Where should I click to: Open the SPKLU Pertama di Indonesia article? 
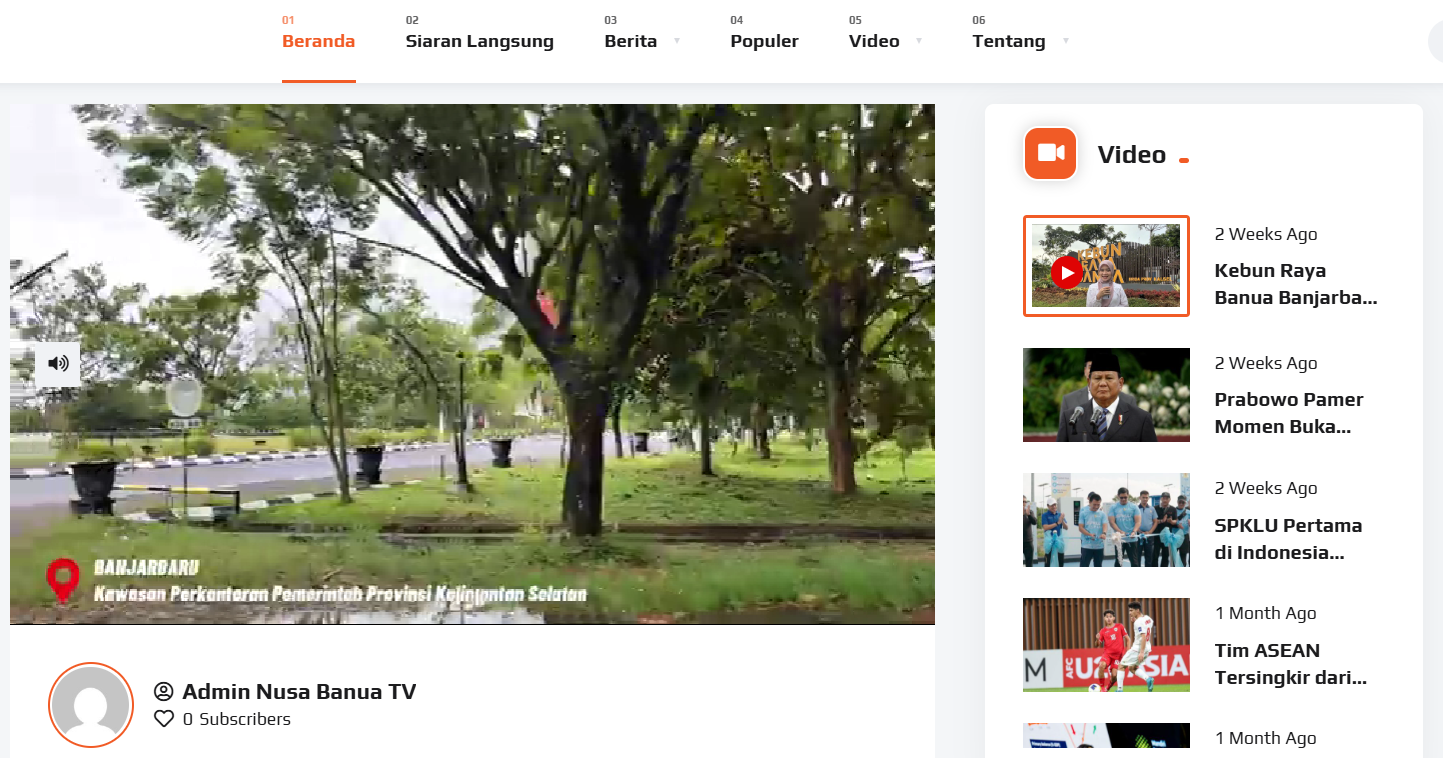1288,539
